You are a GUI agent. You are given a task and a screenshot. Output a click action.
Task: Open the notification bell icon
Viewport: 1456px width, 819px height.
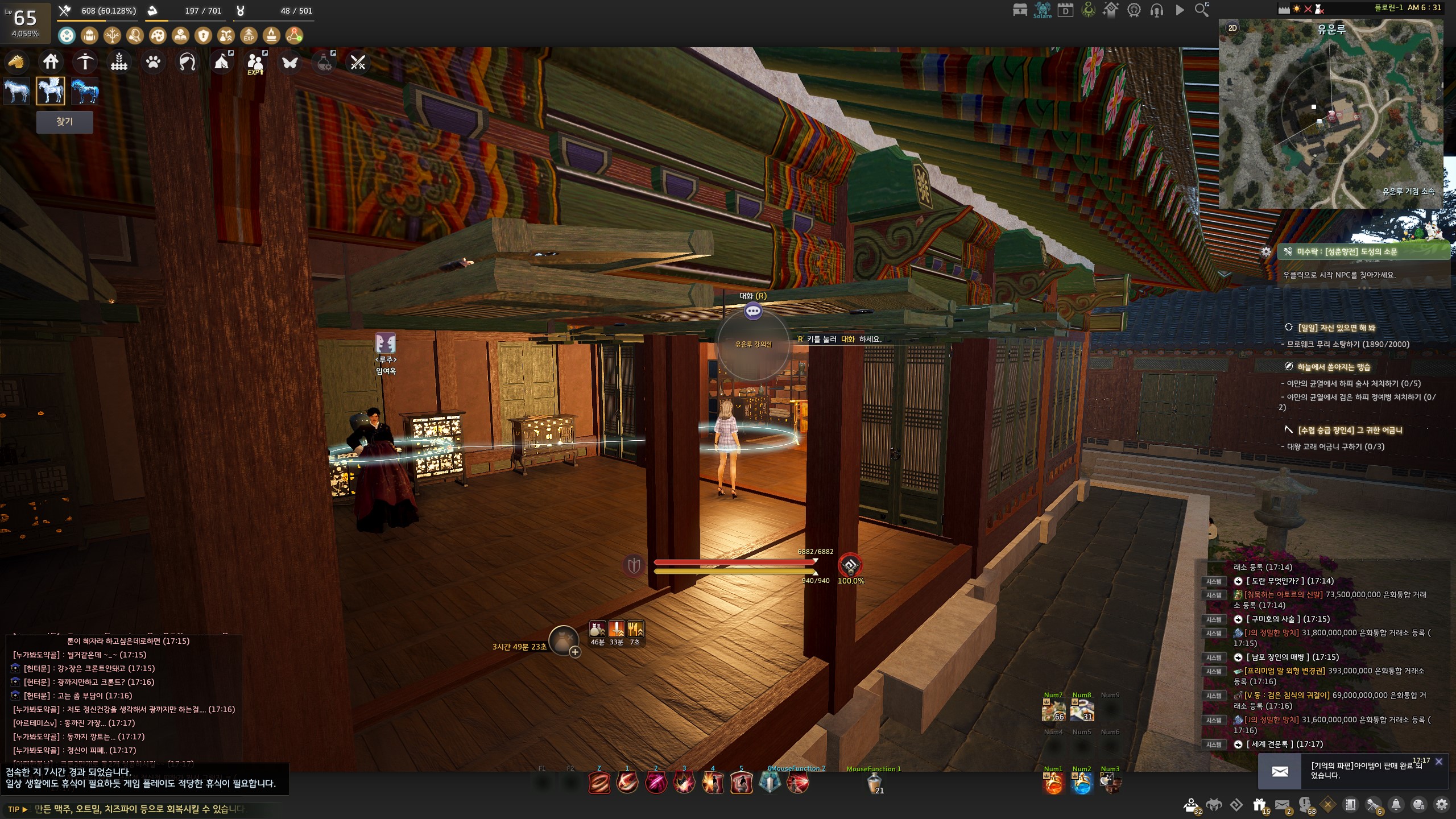(x=1396, y=805)
